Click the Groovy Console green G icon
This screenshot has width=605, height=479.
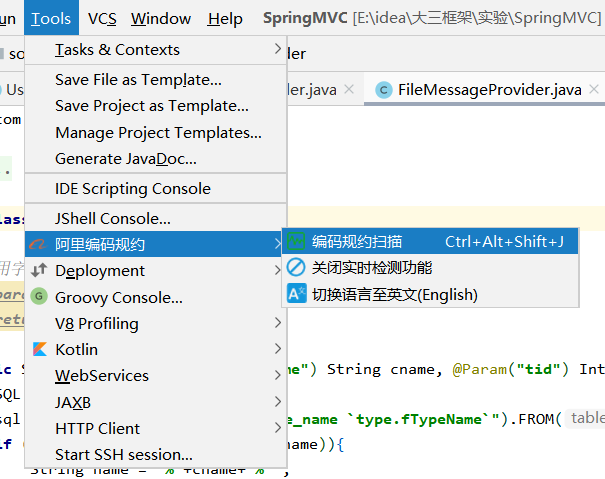tap(39, 296)
